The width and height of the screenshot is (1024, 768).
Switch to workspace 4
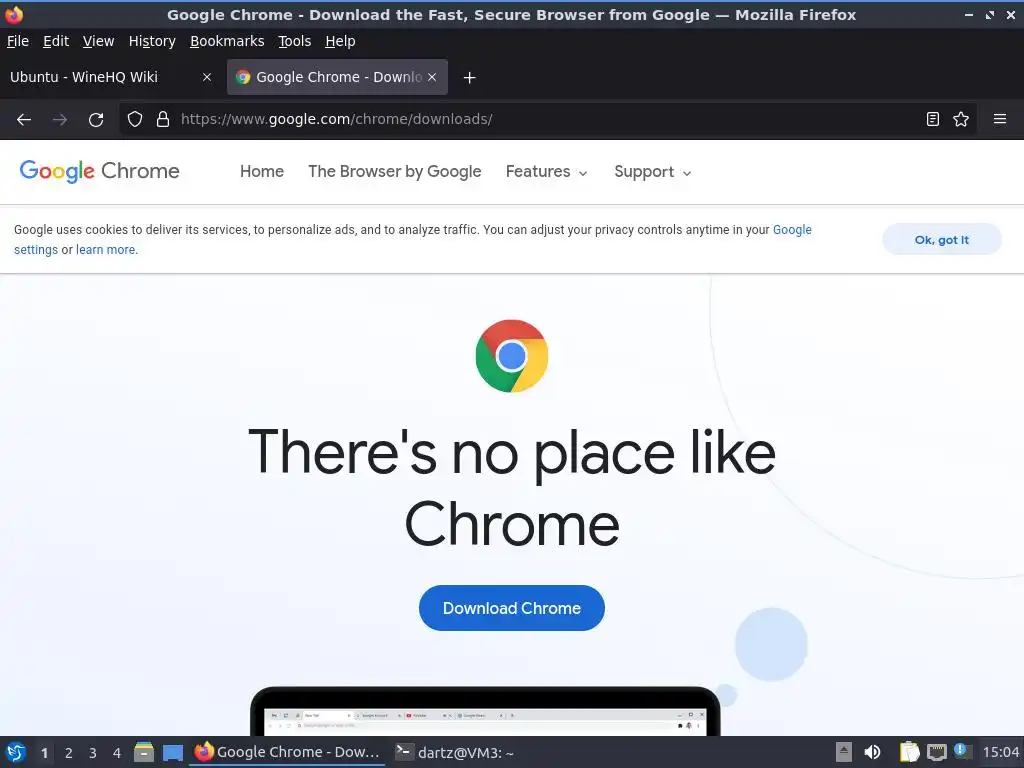tap(117, 753)
